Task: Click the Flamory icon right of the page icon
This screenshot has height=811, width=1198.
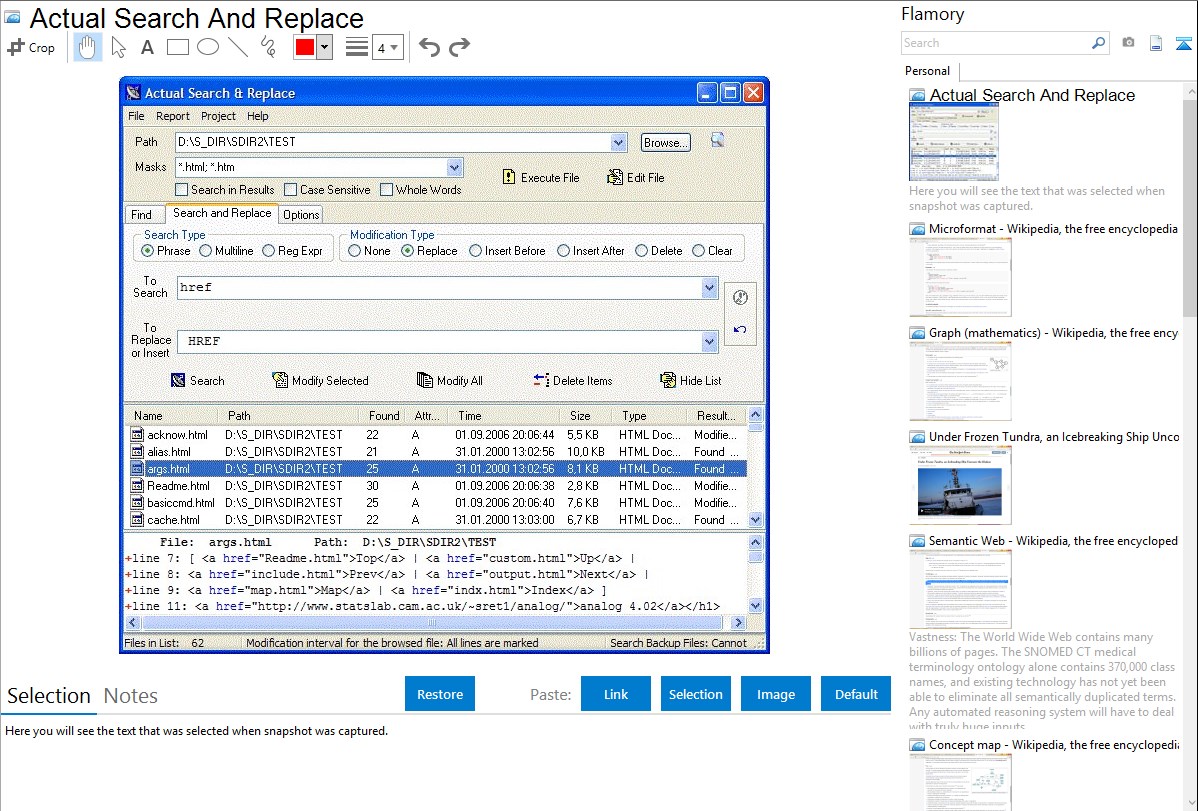Action: pyautogui.click(x=1183, y=43)
